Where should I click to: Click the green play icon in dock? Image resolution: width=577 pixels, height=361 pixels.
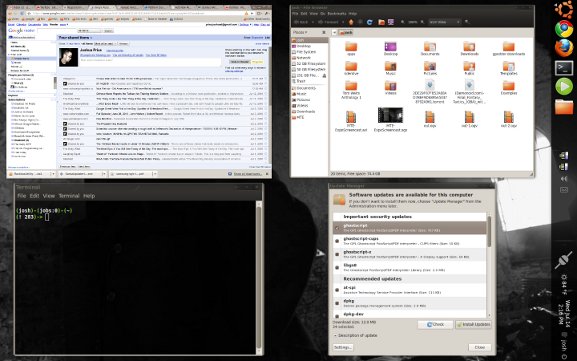[x=564, y=87]
